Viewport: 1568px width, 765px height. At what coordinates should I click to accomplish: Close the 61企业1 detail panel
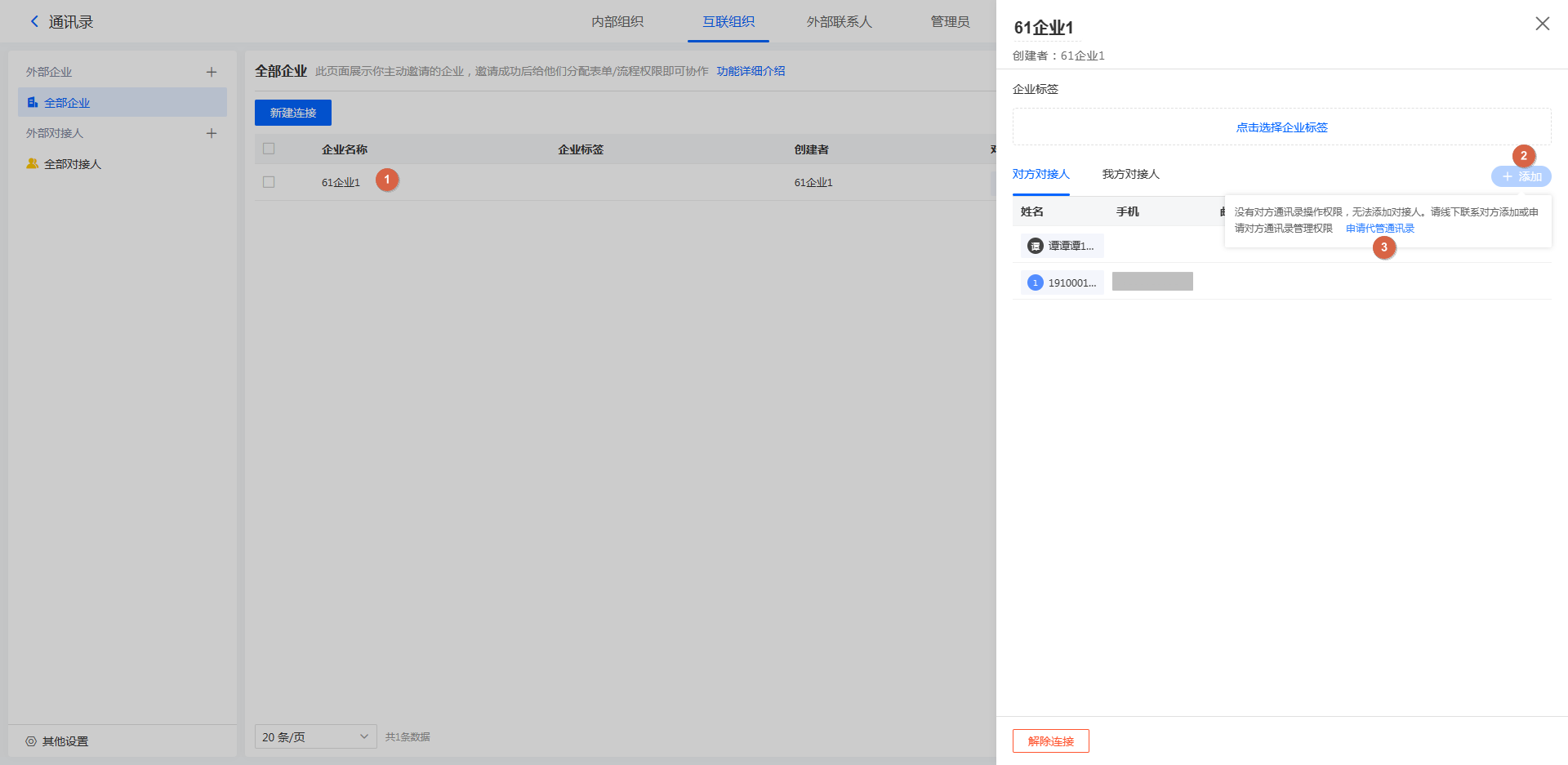tap(1542, 24)
